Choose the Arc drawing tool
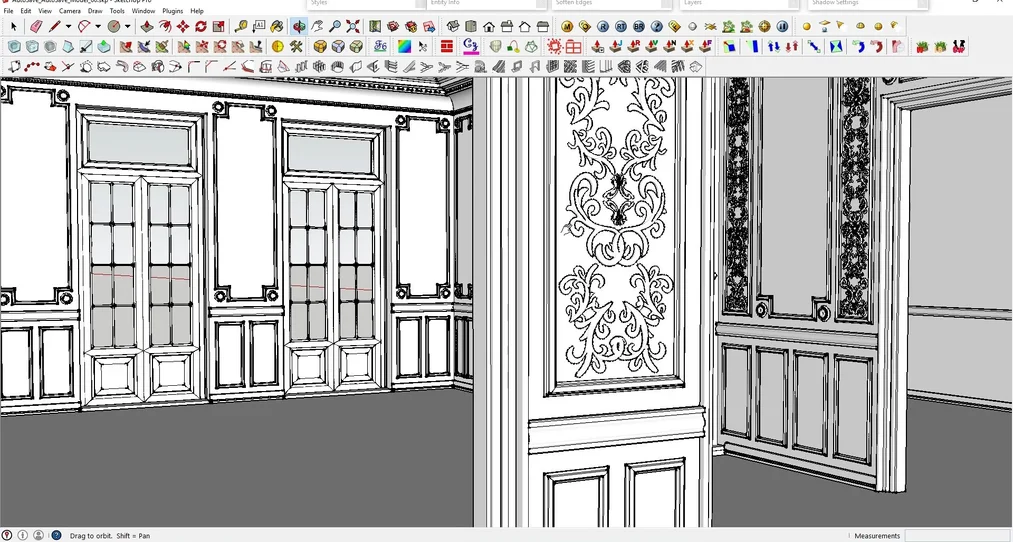The height and width of the screenshot is (542, 1013). click(x=84, y=26)
